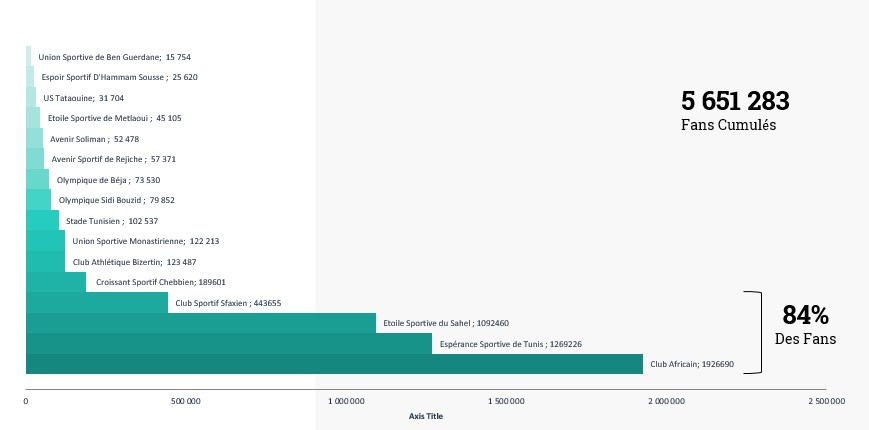Click the 'Olympique Sidi Bouzid ; 79 852' label
The height and width of the screenshot is (430, 869).
click(116, 200)
